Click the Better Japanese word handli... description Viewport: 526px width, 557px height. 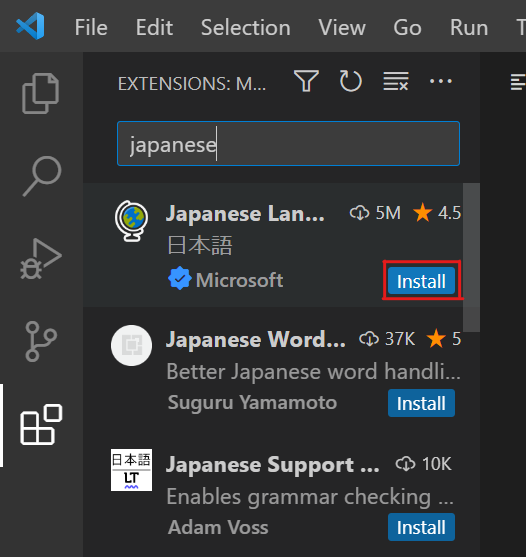(314, 372)
